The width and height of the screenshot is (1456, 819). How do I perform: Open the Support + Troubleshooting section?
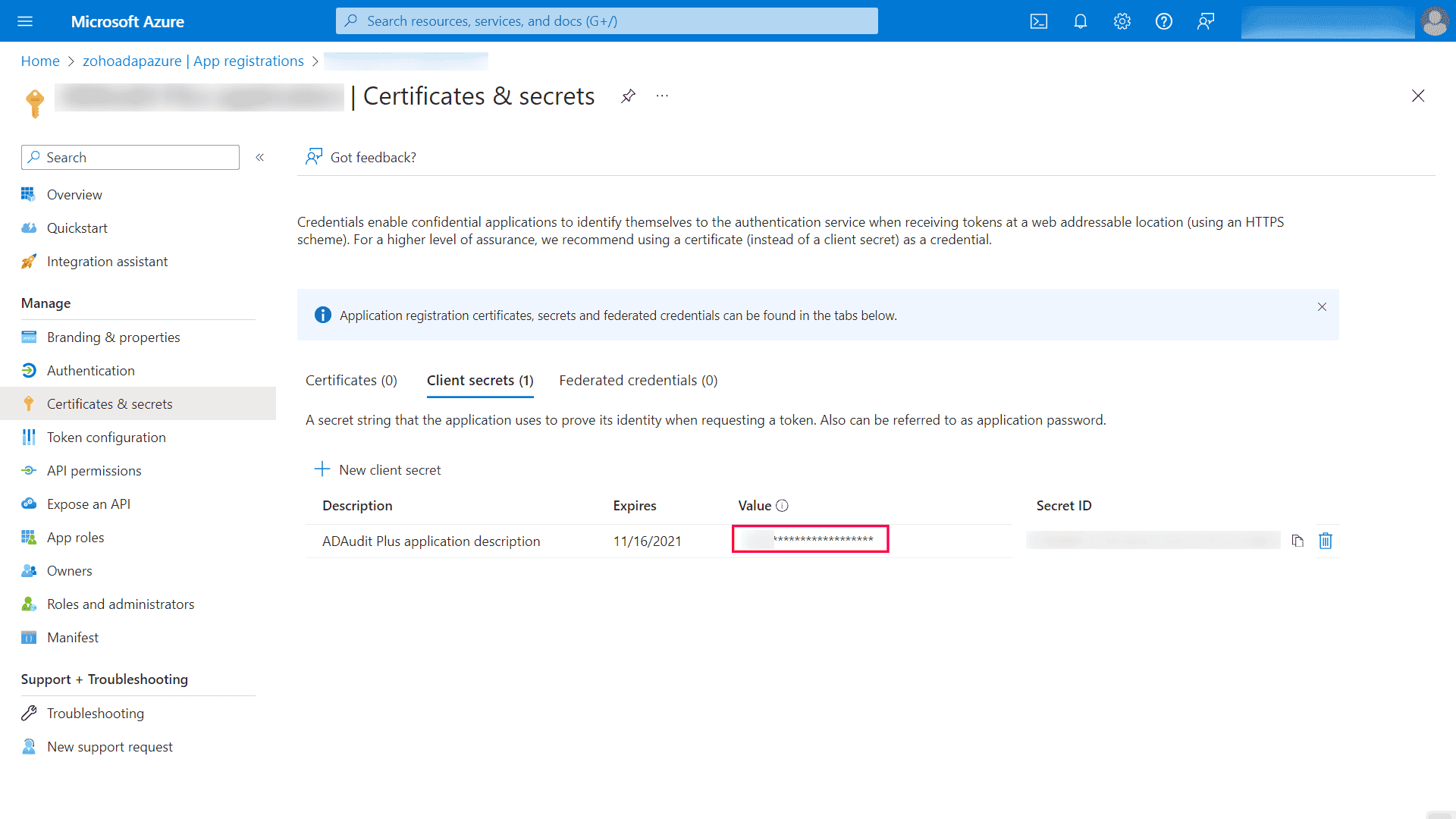(x=104, y=679)
